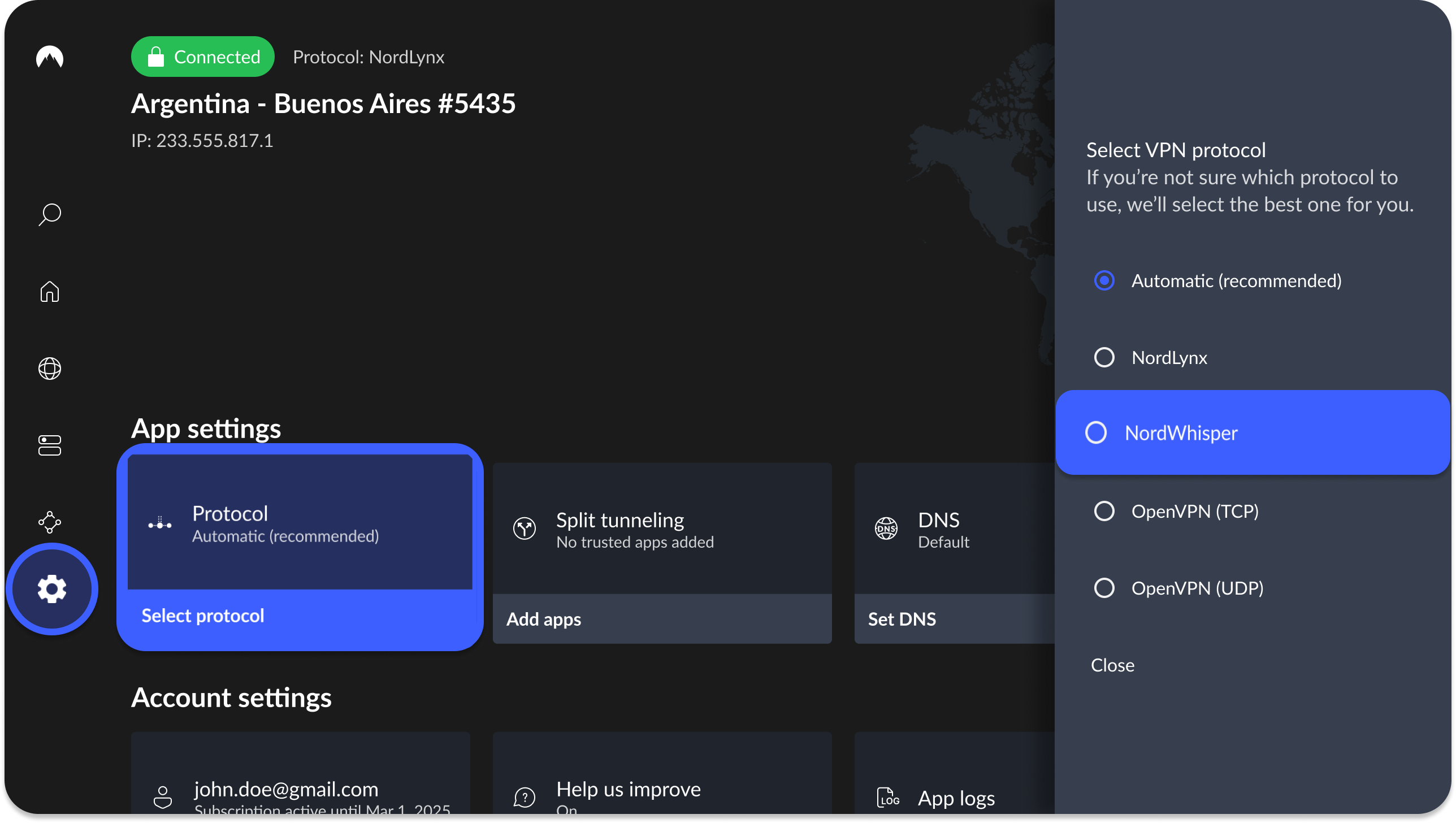The image size is (1456, 823).
Task: Click the NordVPN mountain logo
Action: tap(50, 57)
